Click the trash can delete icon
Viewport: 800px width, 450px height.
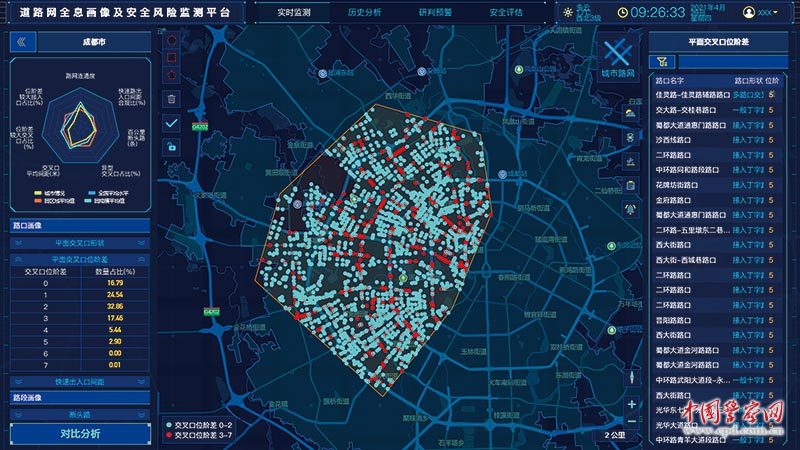(x=172, y=99)
